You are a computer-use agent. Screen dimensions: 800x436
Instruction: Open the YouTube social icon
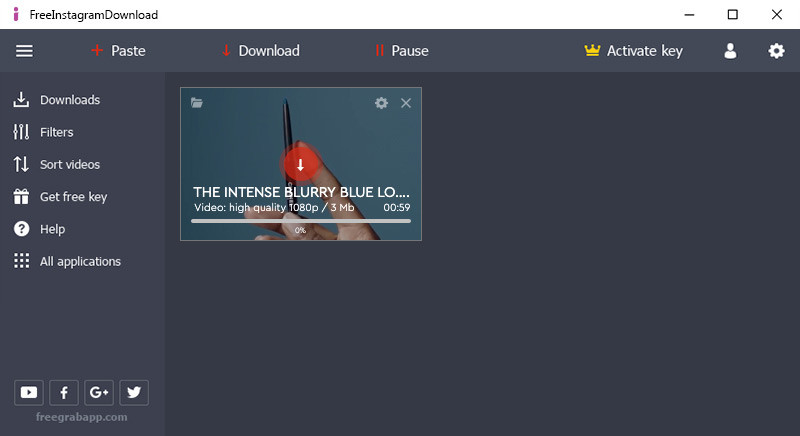(x=29, y=392)
